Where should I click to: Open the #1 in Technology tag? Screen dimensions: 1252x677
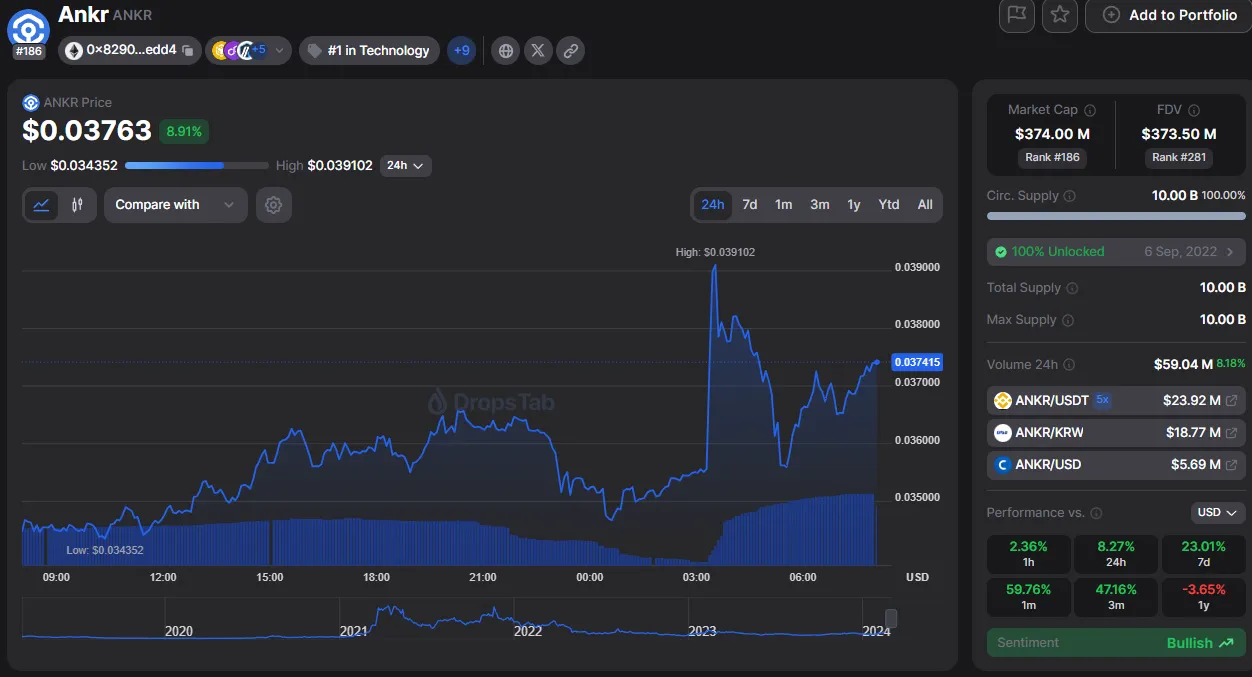(369, 50)
